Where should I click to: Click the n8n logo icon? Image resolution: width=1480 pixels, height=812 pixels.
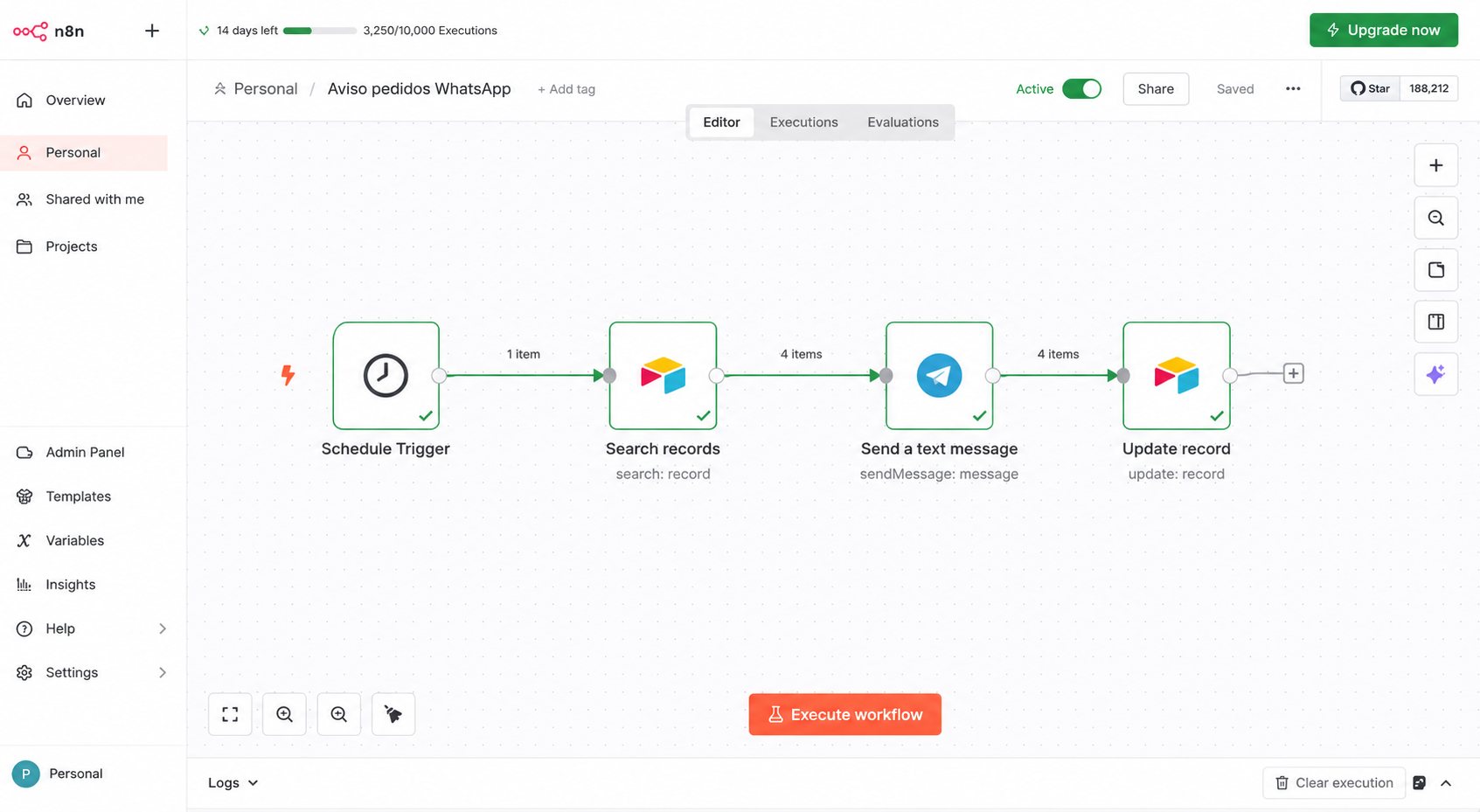click(31, 31)
